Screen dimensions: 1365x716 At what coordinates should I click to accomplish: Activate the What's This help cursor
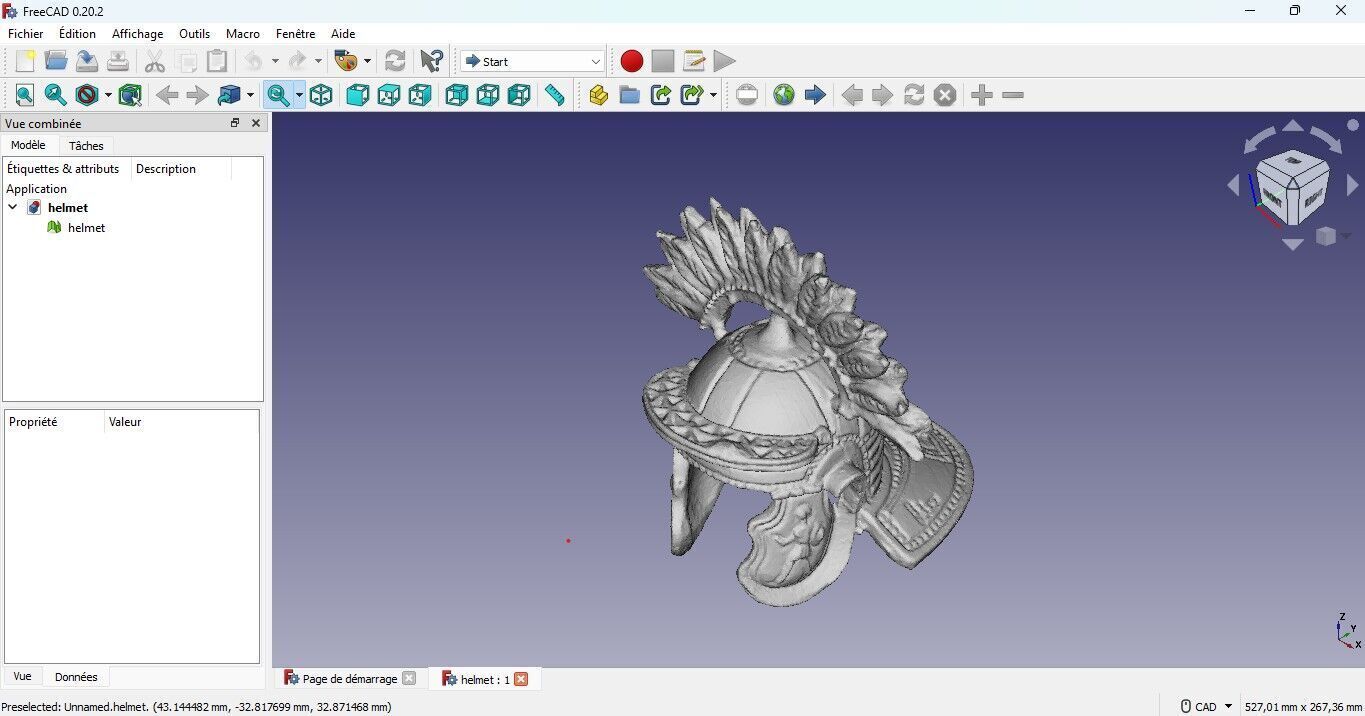432,61
